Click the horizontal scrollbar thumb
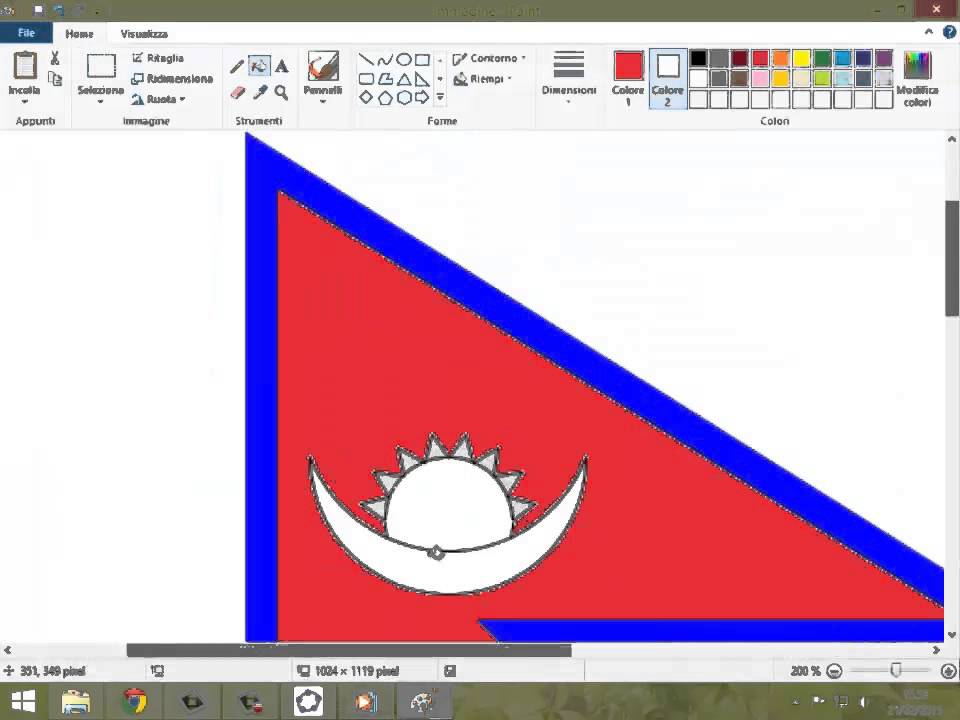 coord(349,650)
